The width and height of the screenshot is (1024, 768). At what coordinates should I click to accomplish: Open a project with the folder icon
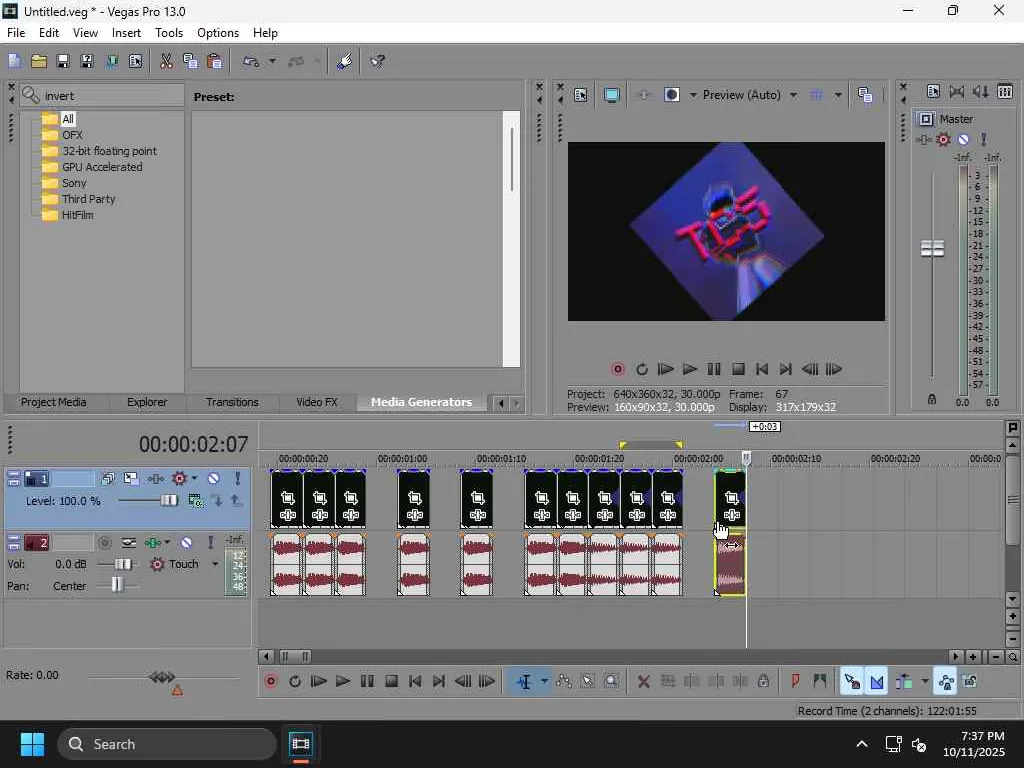(39, 61)
